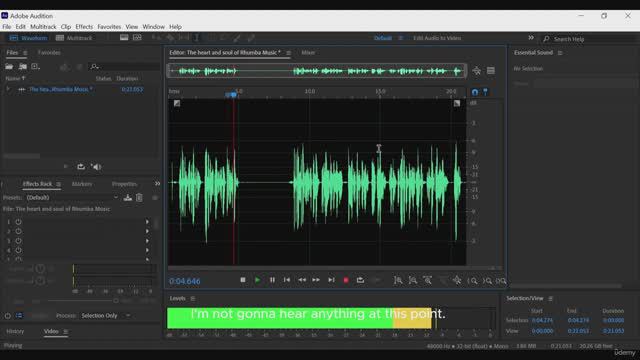The image size is (640, 360).
Task: Click new file icon in Files panel
Action: click(36, 67)
